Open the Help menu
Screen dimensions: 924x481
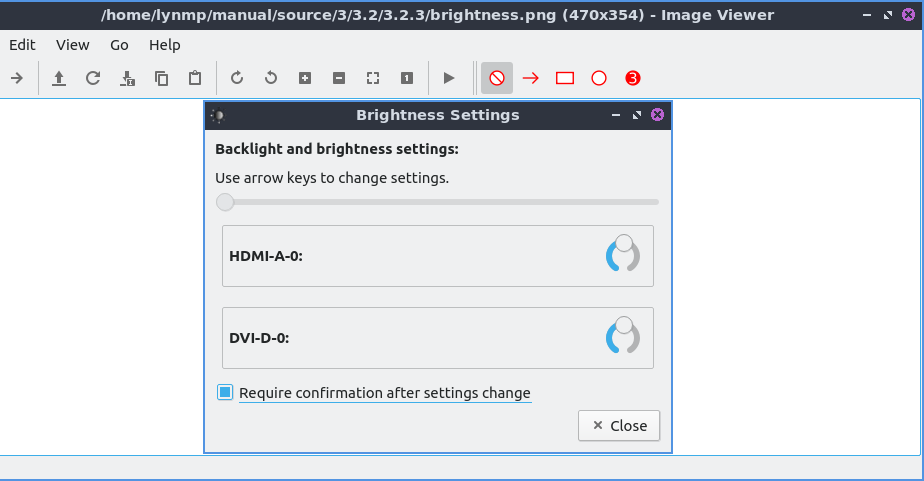tap(164, 45)
